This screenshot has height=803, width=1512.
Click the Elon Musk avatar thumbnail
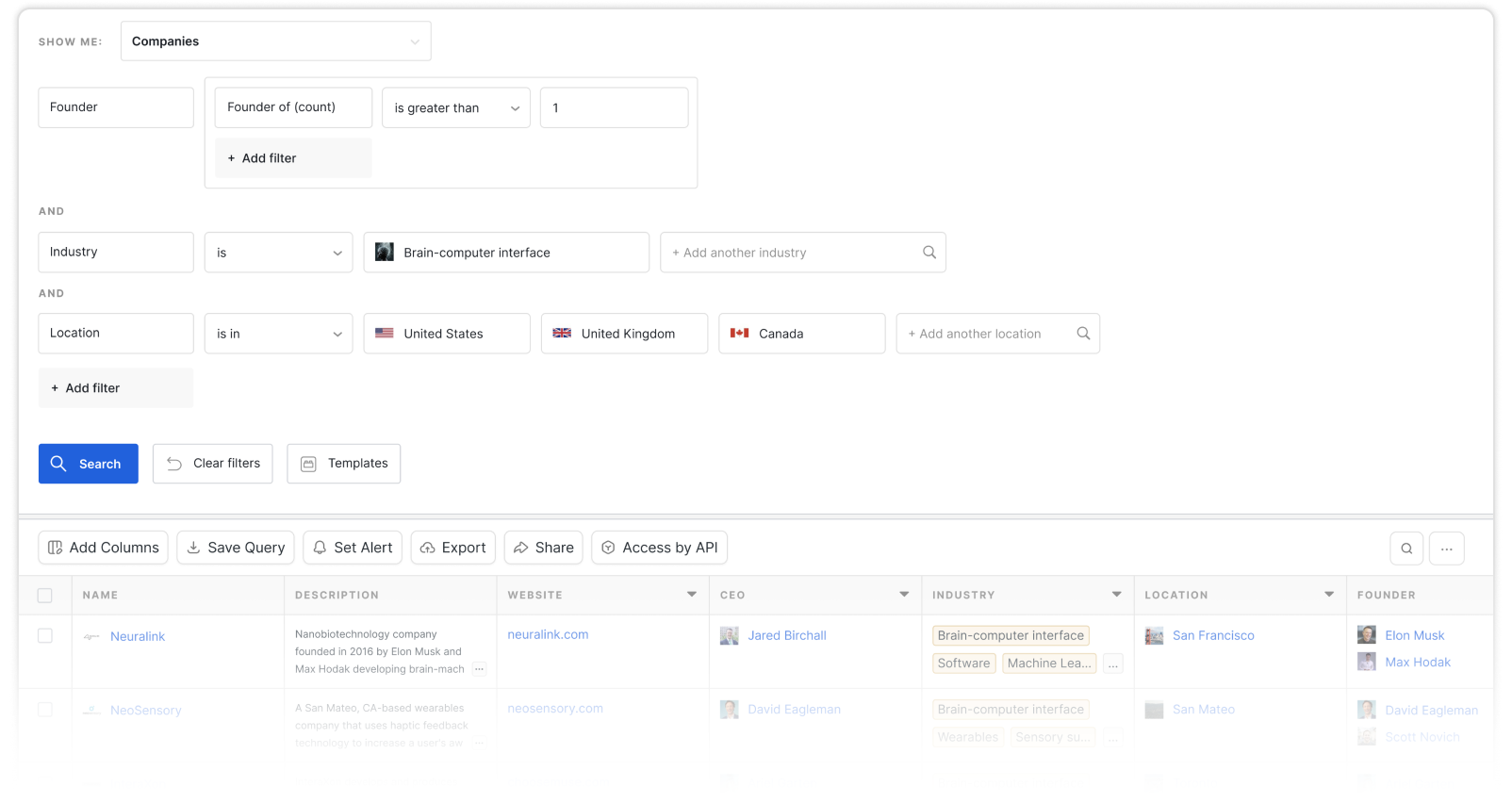(1367, 635)
